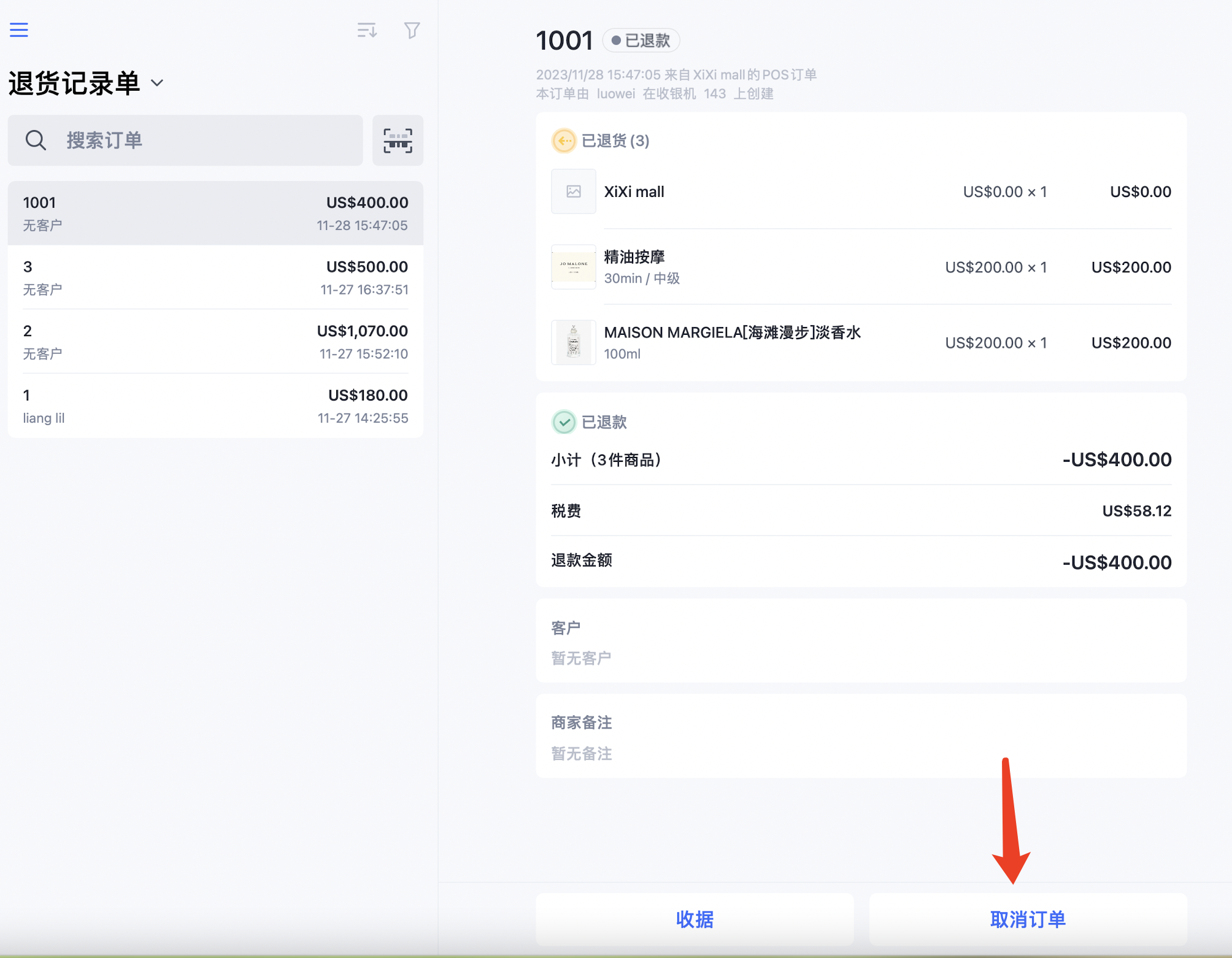Click the MAISON MARGIELA item name
1232x958 pixels.
point(733,332)
